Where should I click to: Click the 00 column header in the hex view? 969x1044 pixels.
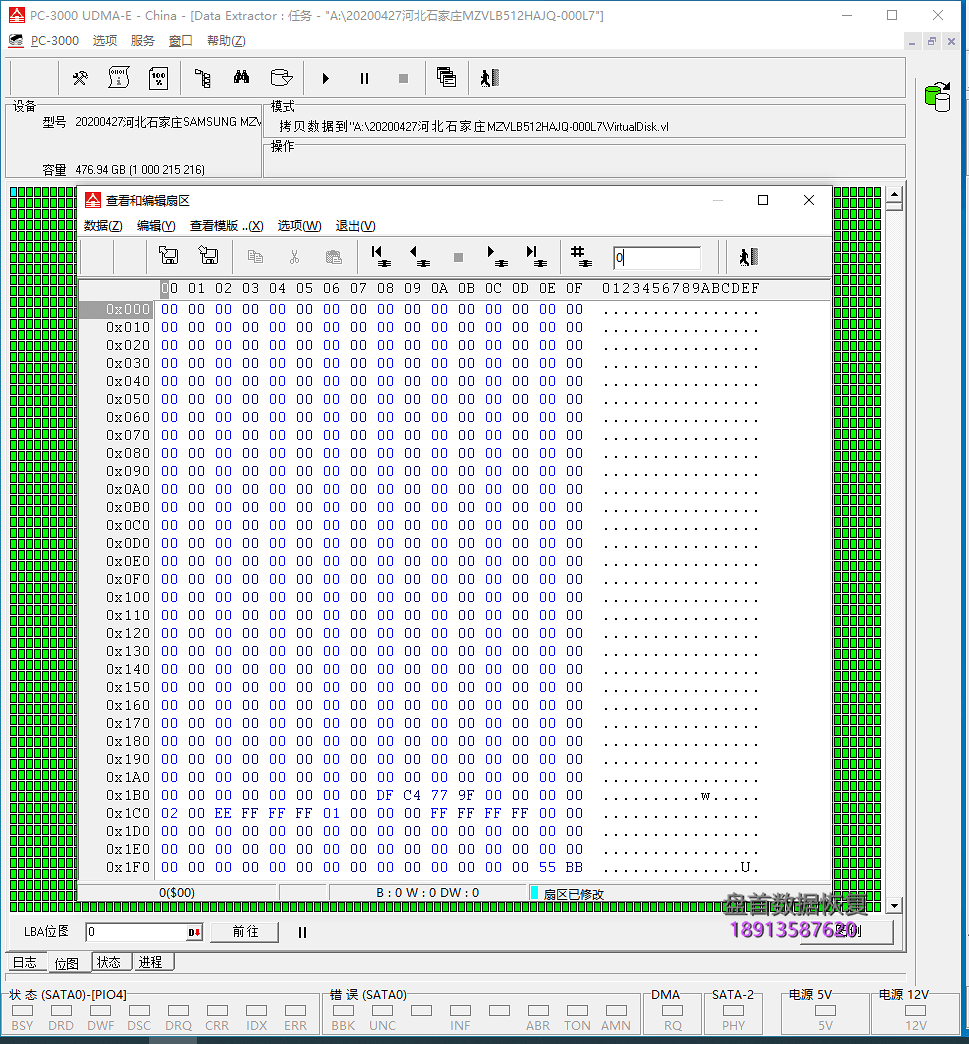pos(169,288)
